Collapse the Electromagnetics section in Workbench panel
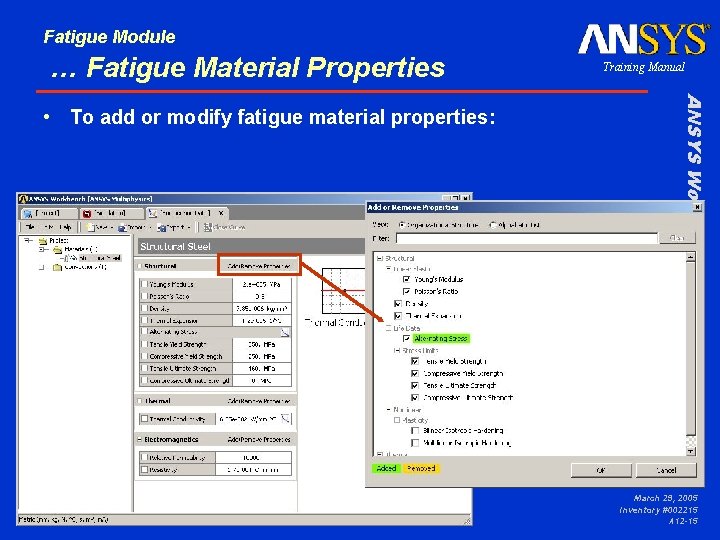 pos(140,439)
